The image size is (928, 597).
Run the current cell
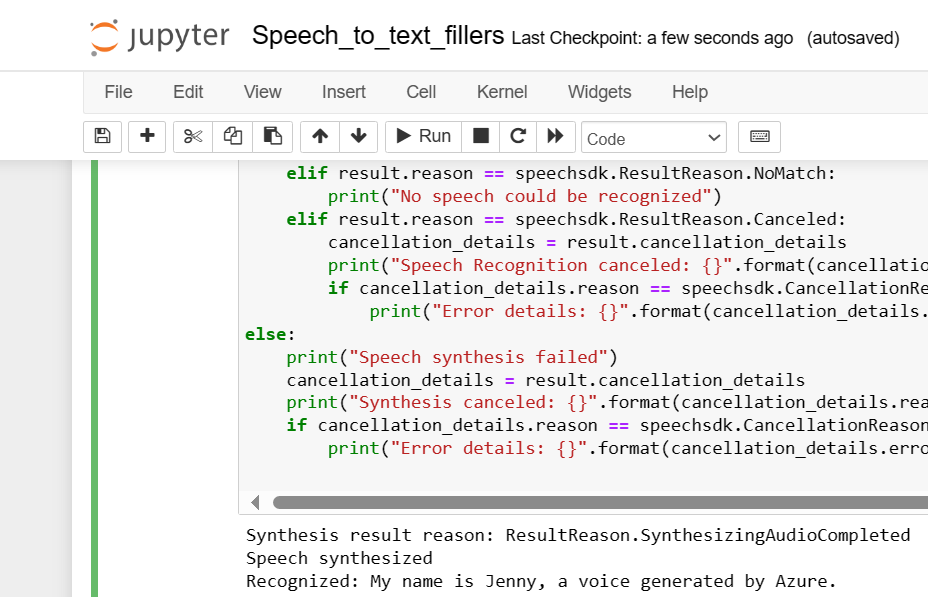pyautogui.click(x=422, y=137)
